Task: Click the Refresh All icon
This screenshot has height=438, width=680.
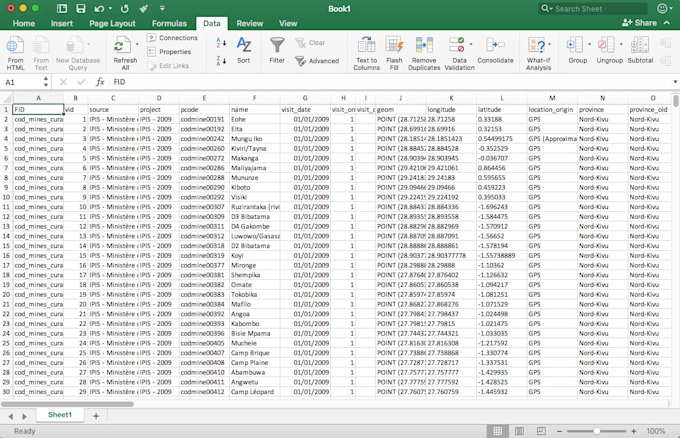Action: point(122,46)
